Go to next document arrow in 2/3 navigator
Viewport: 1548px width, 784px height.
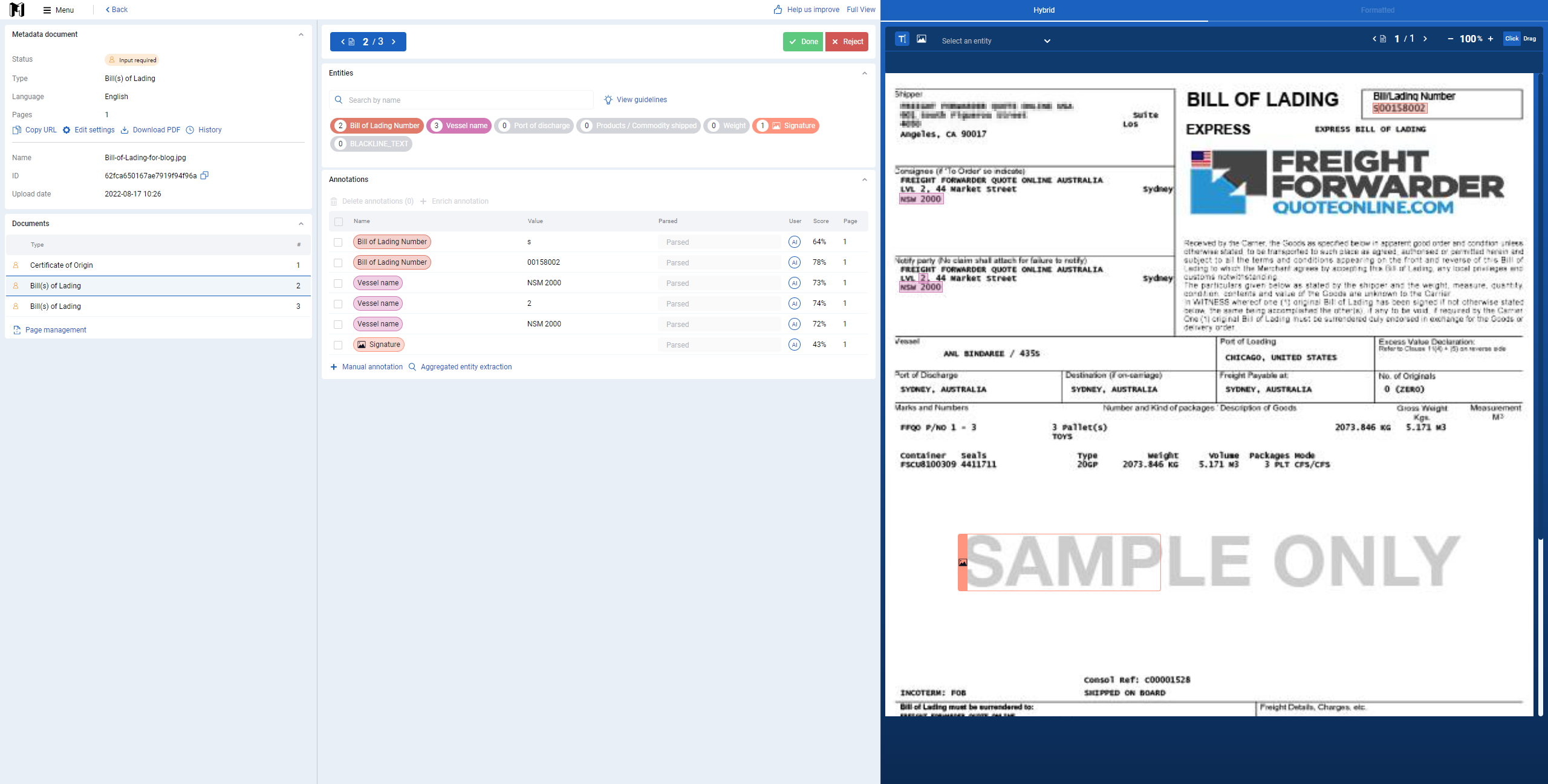click(x=394, y=42)
